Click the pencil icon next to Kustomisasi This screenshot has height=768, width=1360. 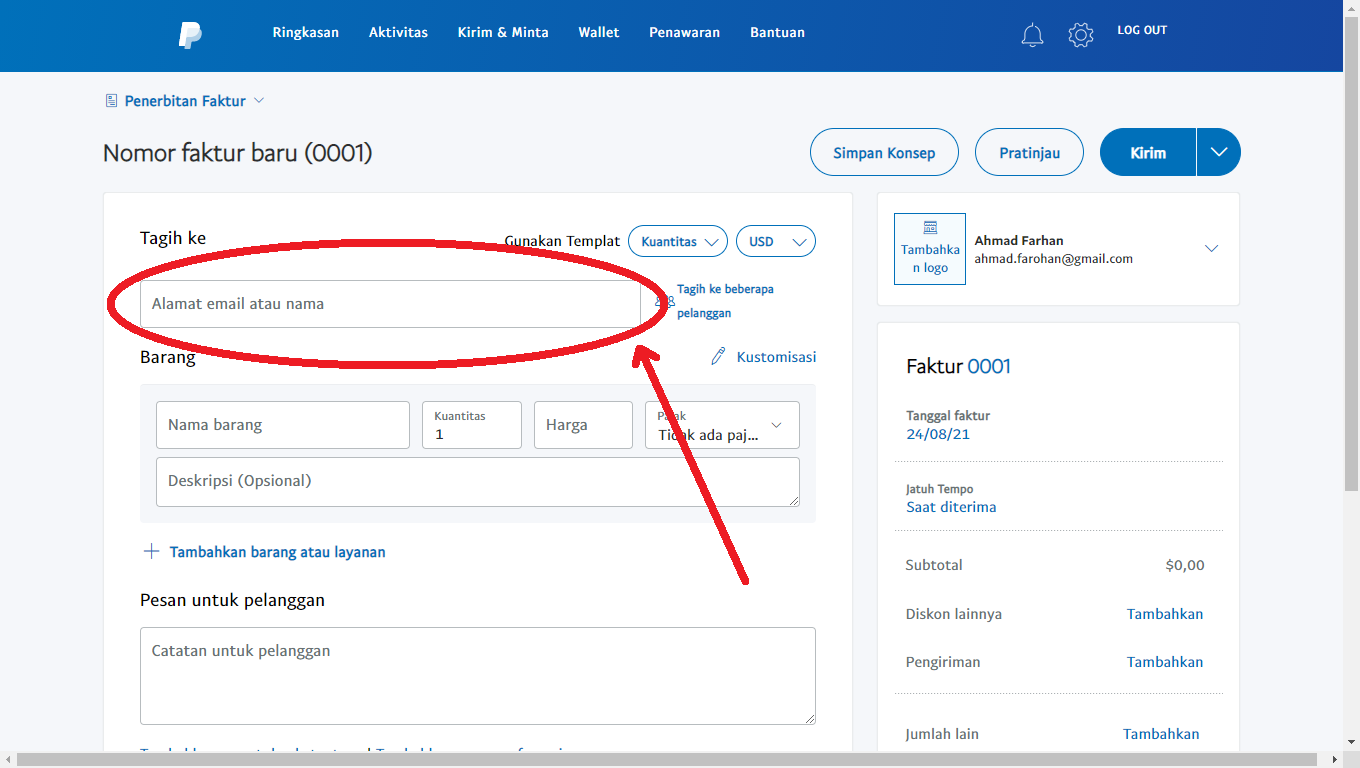point(716,355)
